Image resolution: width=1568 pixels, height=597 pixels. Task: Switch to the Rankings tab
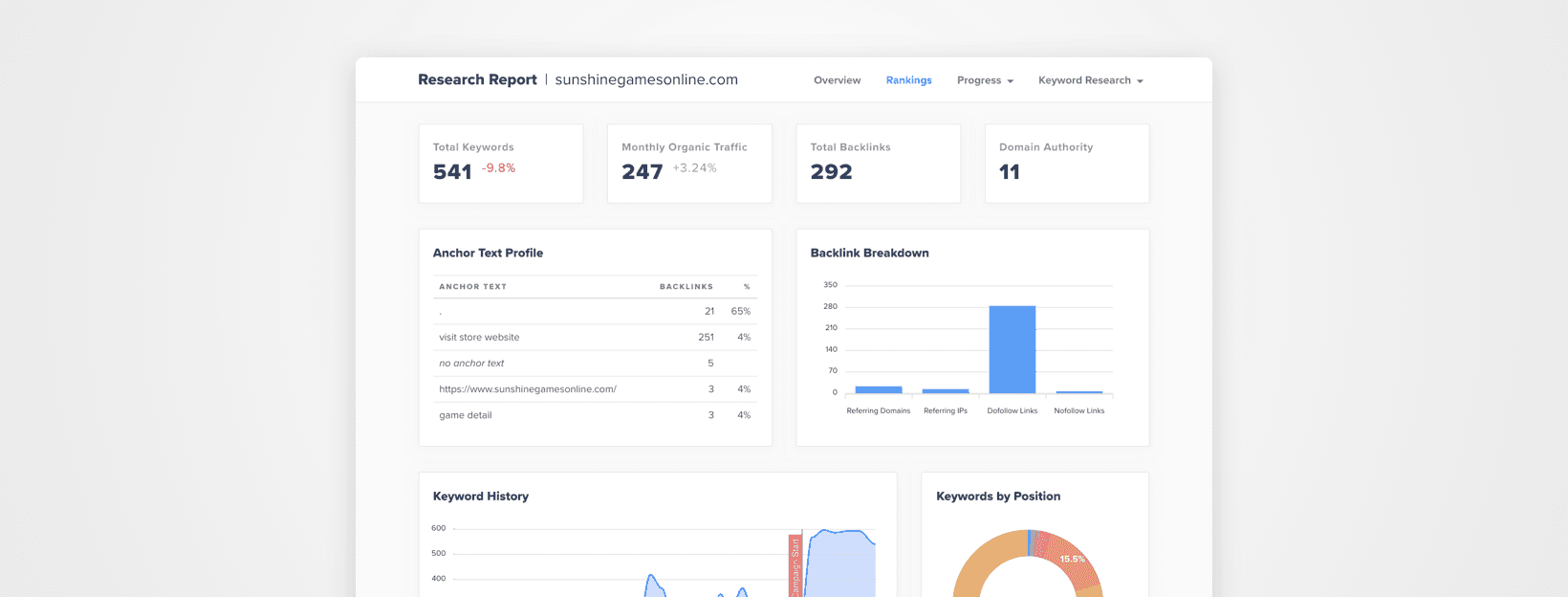908,80
